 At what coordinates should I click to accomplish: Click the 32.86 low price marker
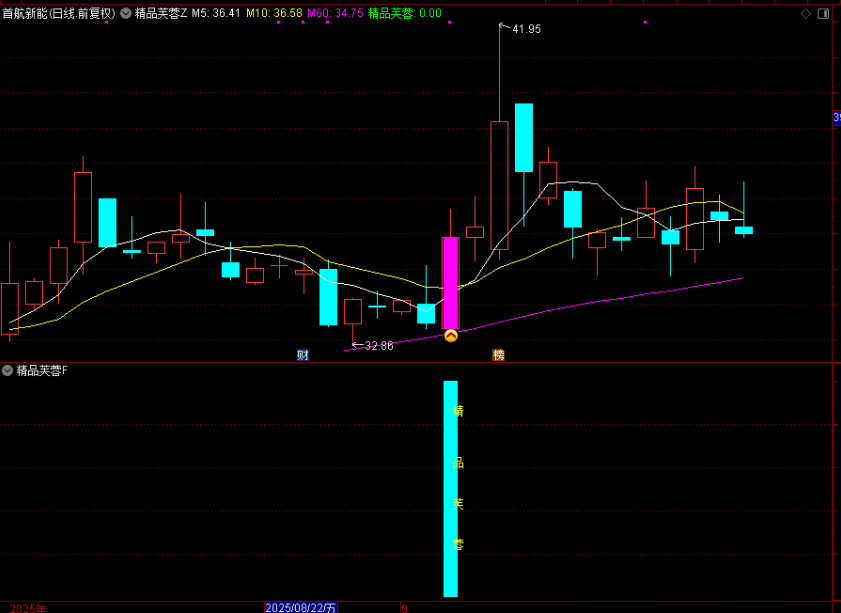click(x=378, y=346)
